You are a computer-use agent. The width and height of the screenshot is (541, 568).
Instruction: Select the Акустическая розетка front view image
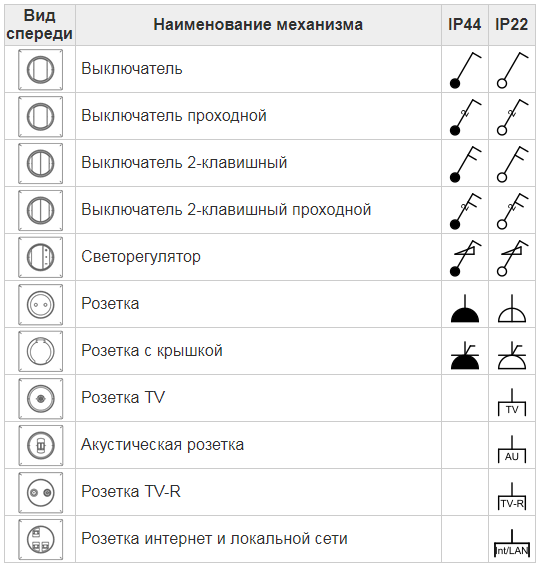[40, 446]
